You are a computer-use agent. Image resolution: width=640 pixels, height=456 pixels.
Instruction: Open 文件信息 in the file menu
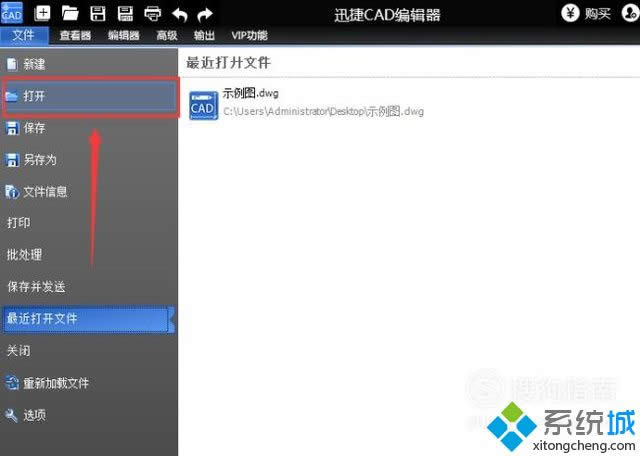click(x=89, y=191)
